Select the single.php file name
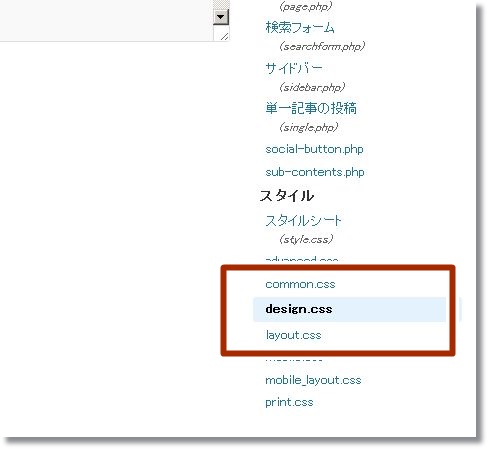The height and width of the screenshot is (449, 488). 308,127
